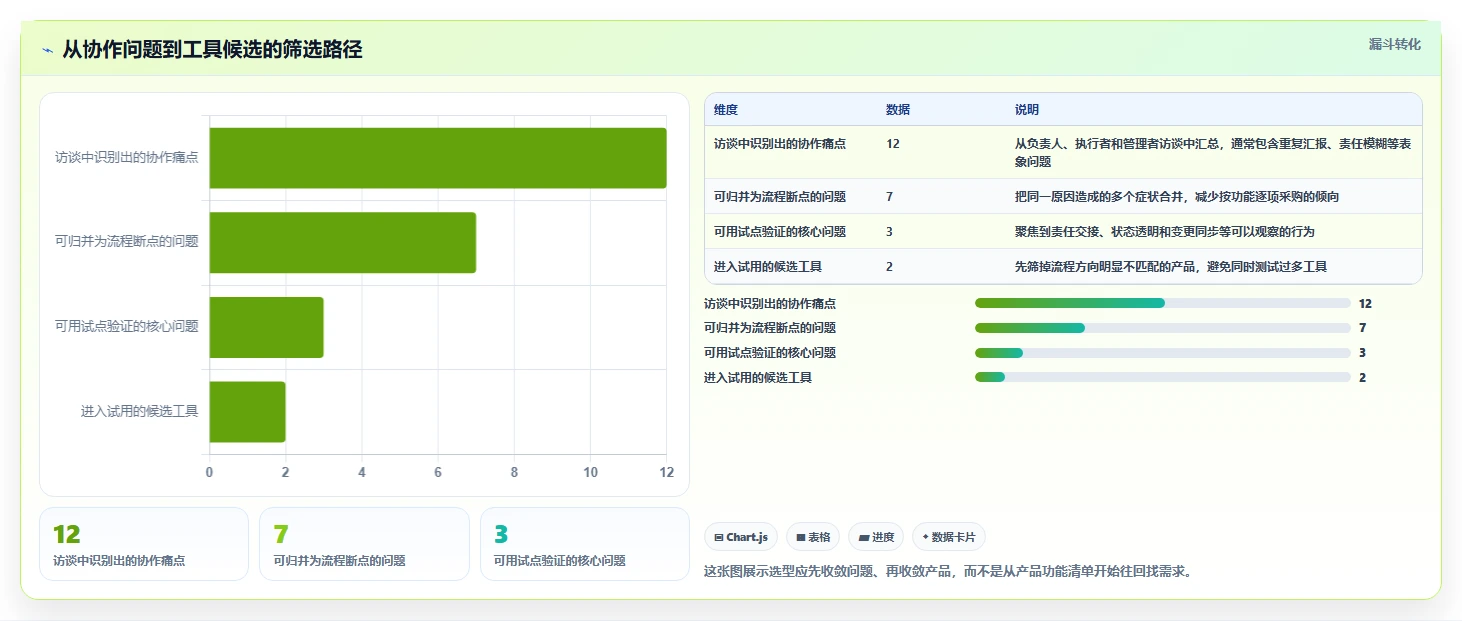Click the description starting 把同一原因造成
1462x621 pixels.
1177,197
